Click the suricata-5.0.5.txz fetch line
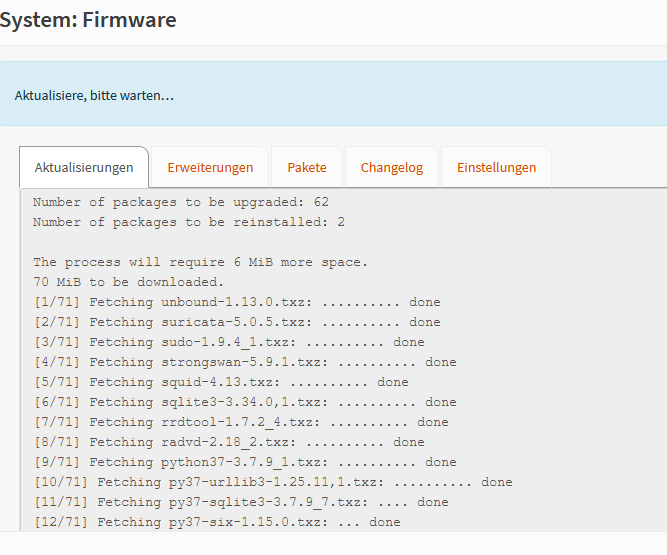This screenshot has width=667, height=555. tap(237, 322)
